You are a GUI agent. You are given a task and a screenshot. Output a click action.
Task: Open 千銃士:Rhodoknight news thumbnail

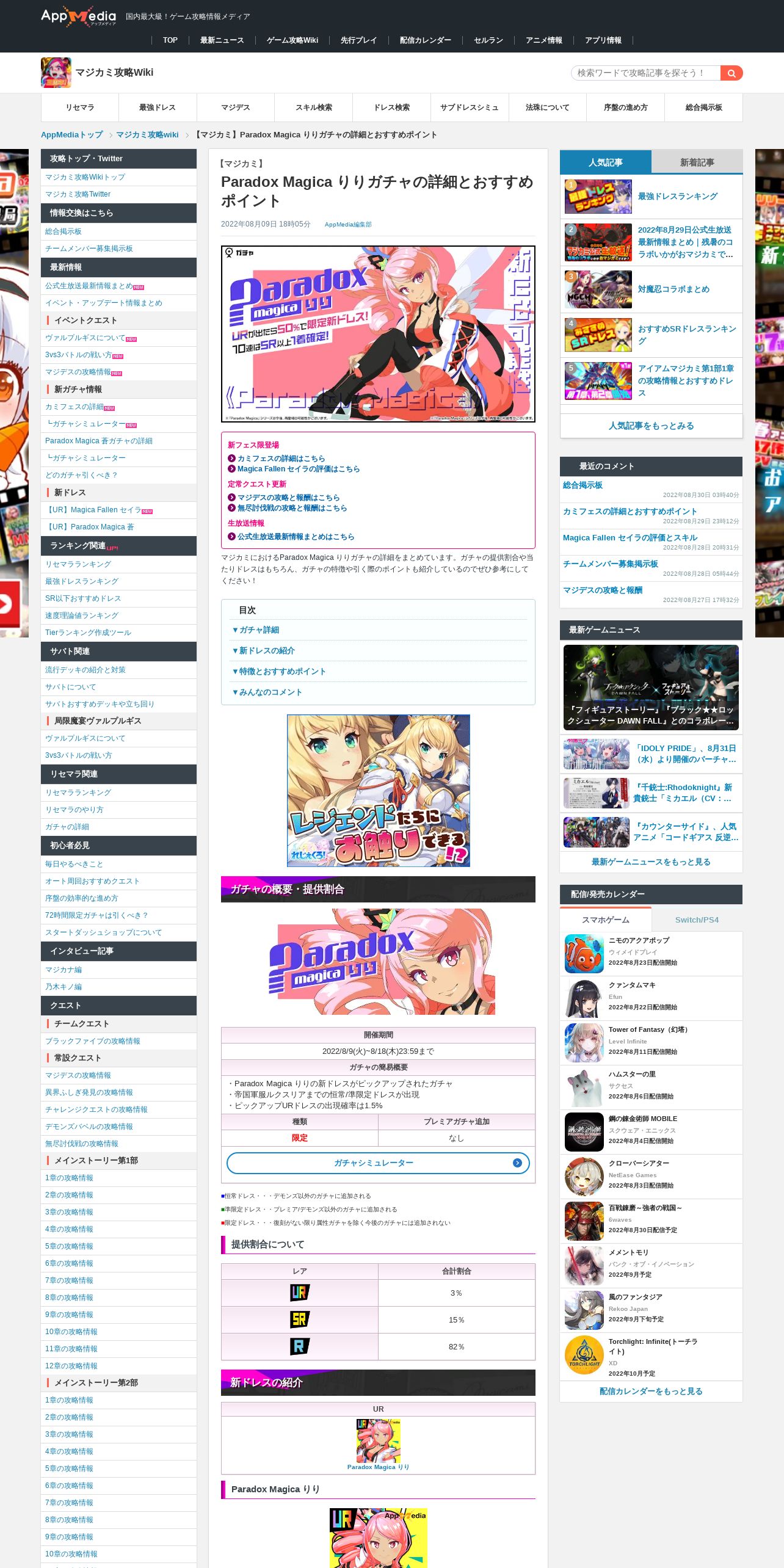point(597,793)
